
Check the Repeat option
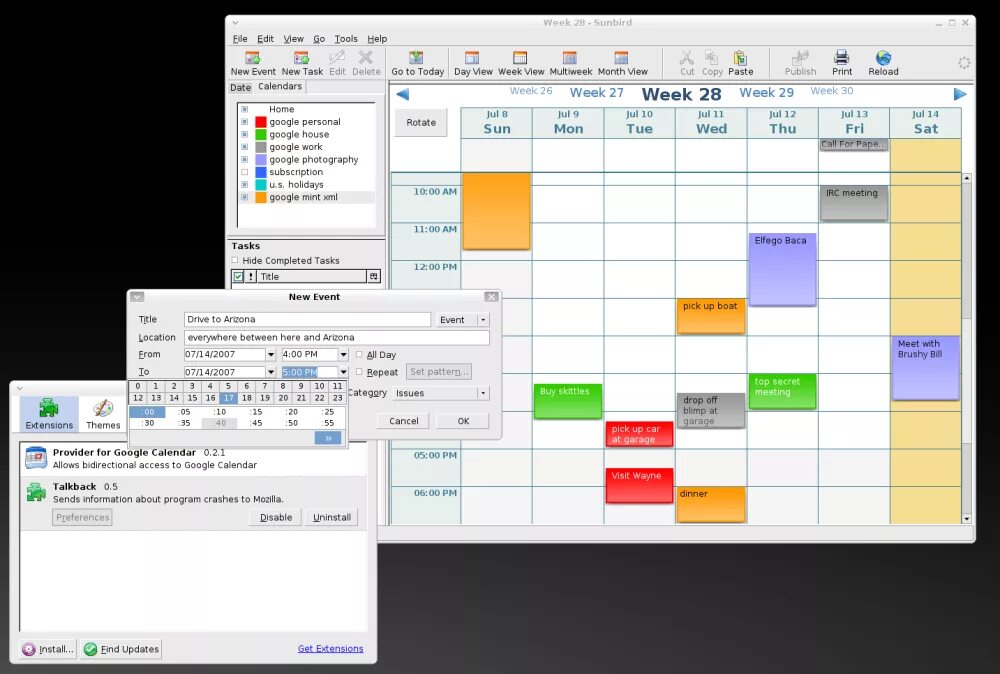pyautogui.click(x=359, y=372)
